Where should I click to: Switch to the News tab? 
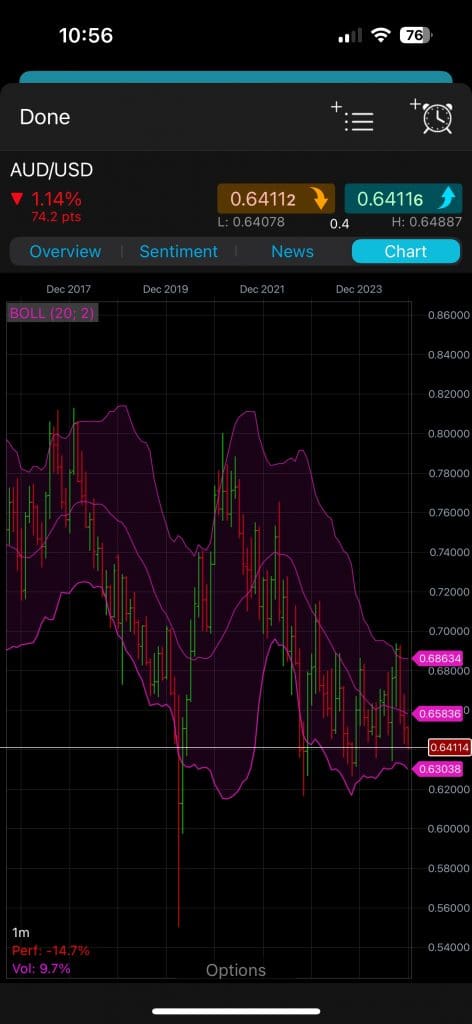pyautogui.click(x=292, y=251)
